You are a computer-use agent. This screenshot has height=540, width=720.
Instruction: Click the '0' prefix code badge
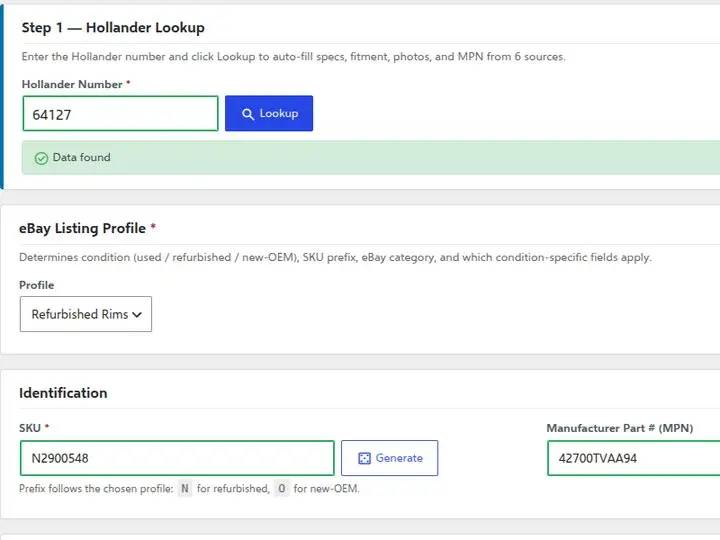[x=281, y=489]
